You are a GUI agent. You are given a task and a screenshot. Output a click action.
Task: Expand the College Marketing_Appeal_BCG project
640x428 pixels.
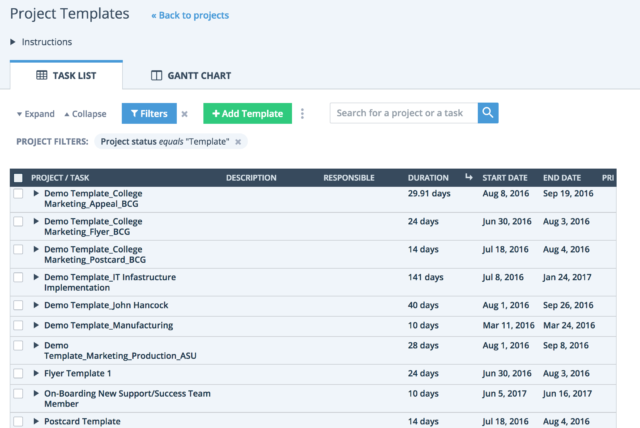pyautogui.click(x=36, y=193)
